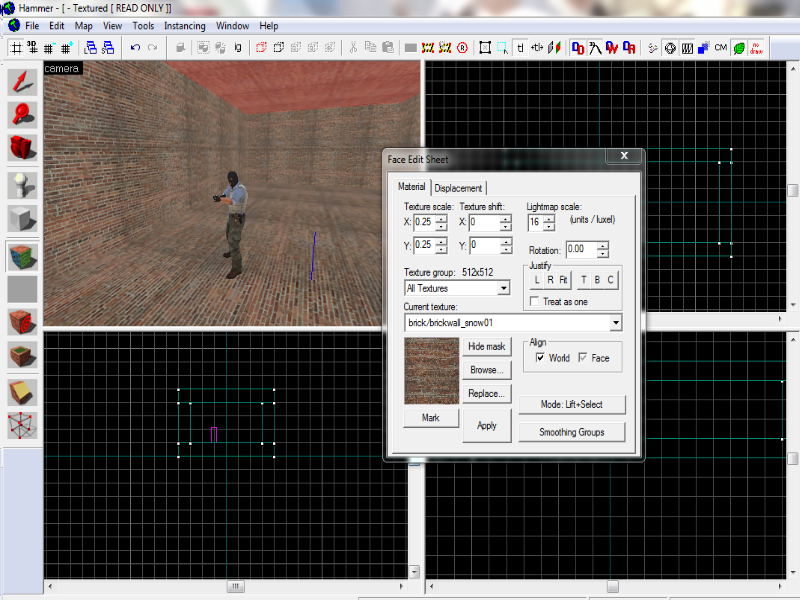Click Texture shift X spinner arrows

[x=506, y=222]
